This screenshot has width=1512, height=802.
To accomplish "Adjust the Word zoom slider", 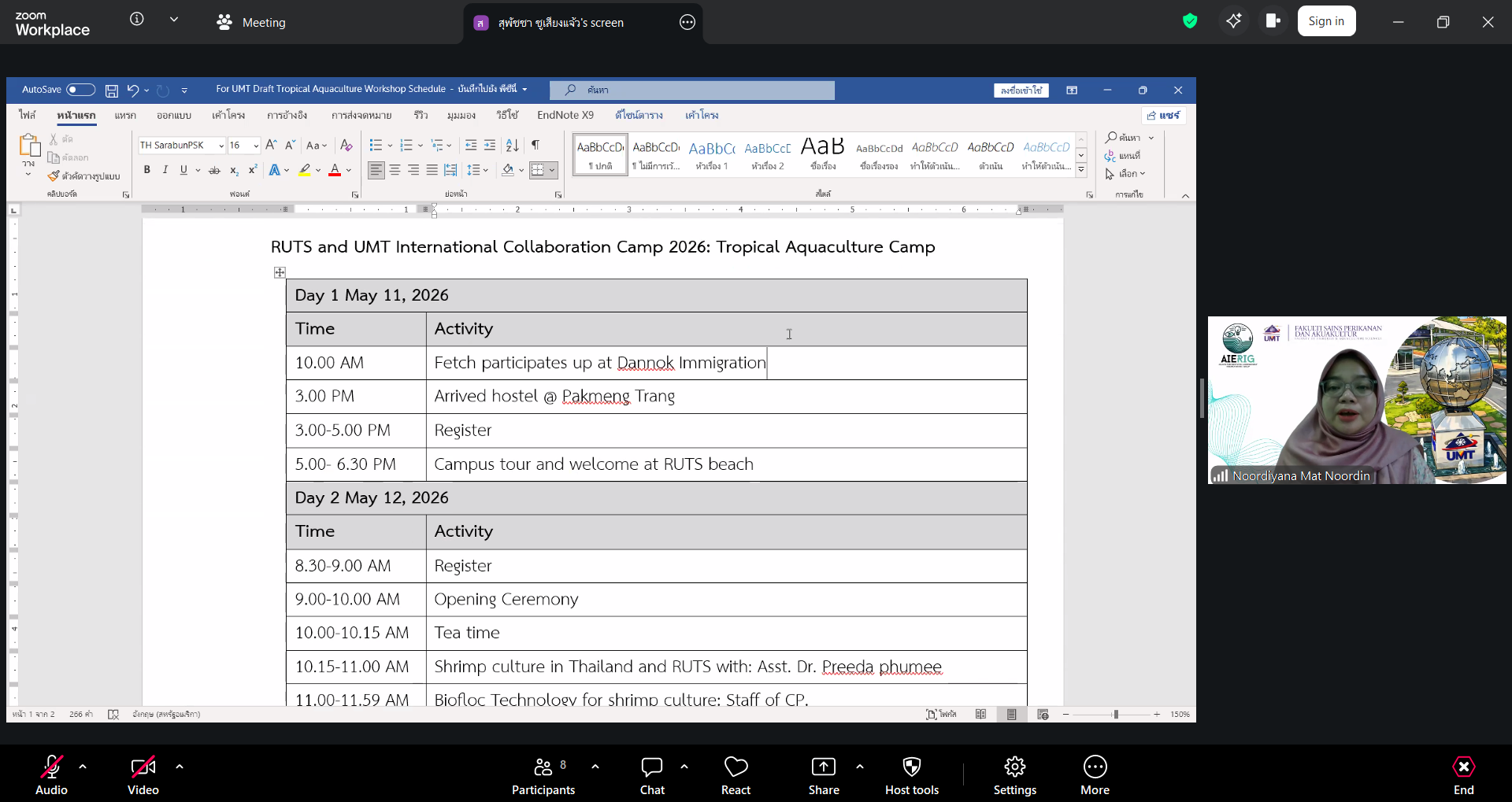I will 1115,715.
